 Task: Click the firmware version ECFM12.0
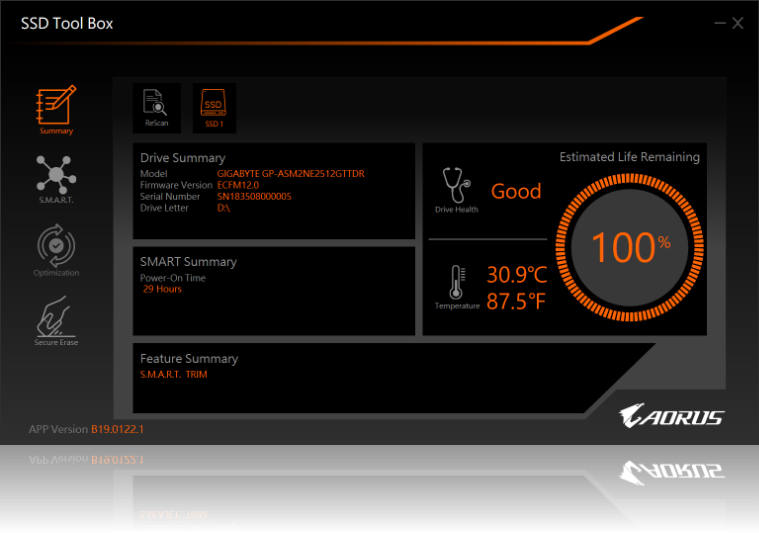click(x=238, y=185)
